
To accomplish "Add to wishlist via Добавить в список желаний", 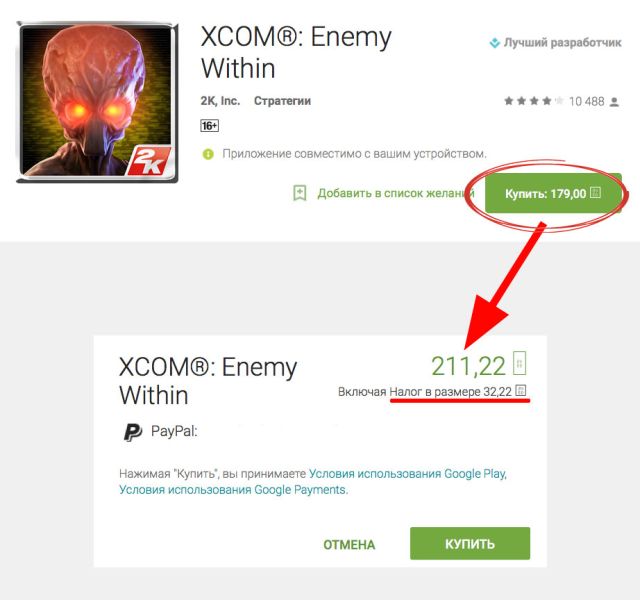I will click(396, 193).
